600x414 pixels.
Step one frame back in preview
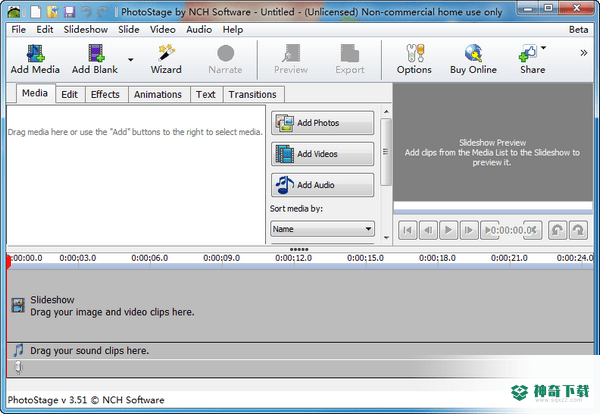428,230
